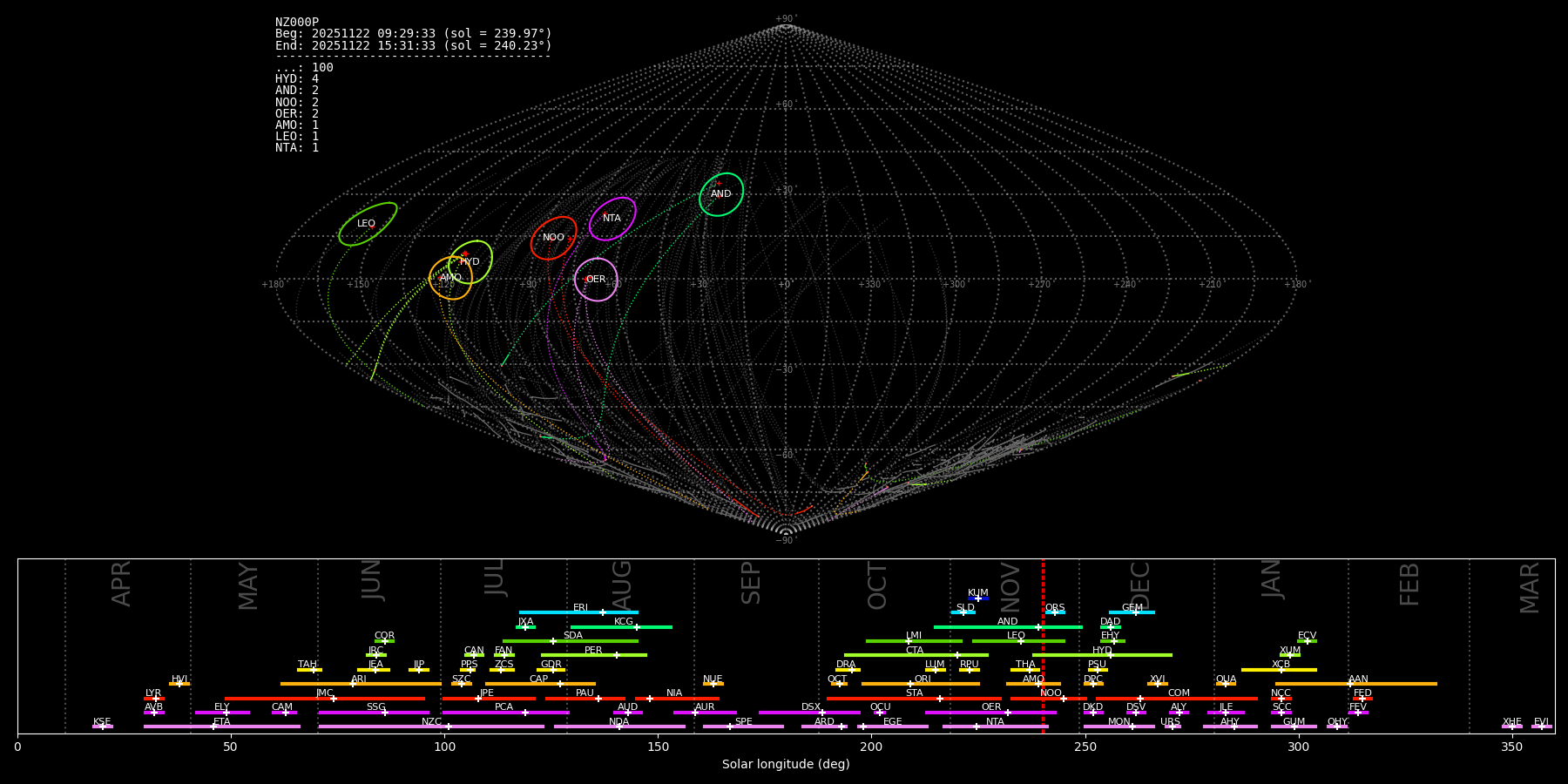The height and width of the screenshot is (784, 1568).
Task: Click the OER radiant ellipse on sky map
Action: 596,280
